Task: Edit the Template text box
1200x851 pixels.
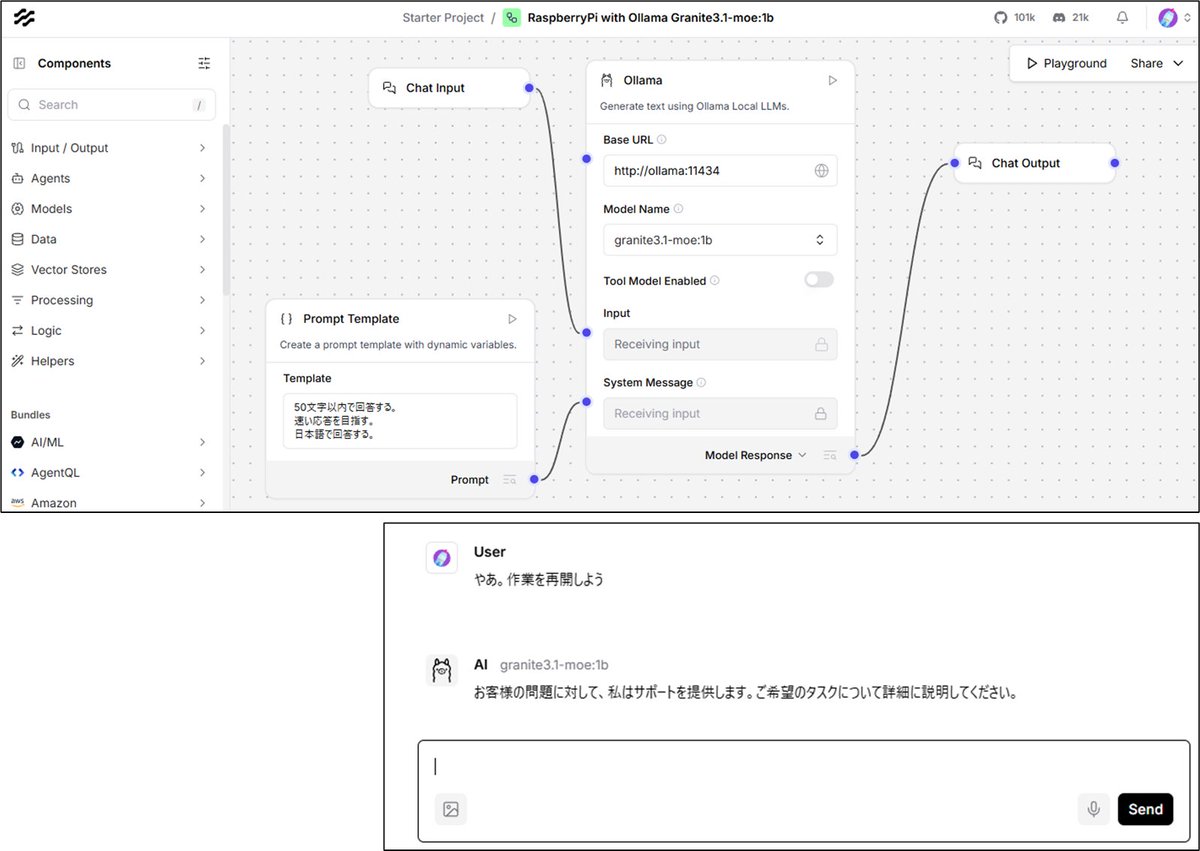Action: click(x=400, y=421)
